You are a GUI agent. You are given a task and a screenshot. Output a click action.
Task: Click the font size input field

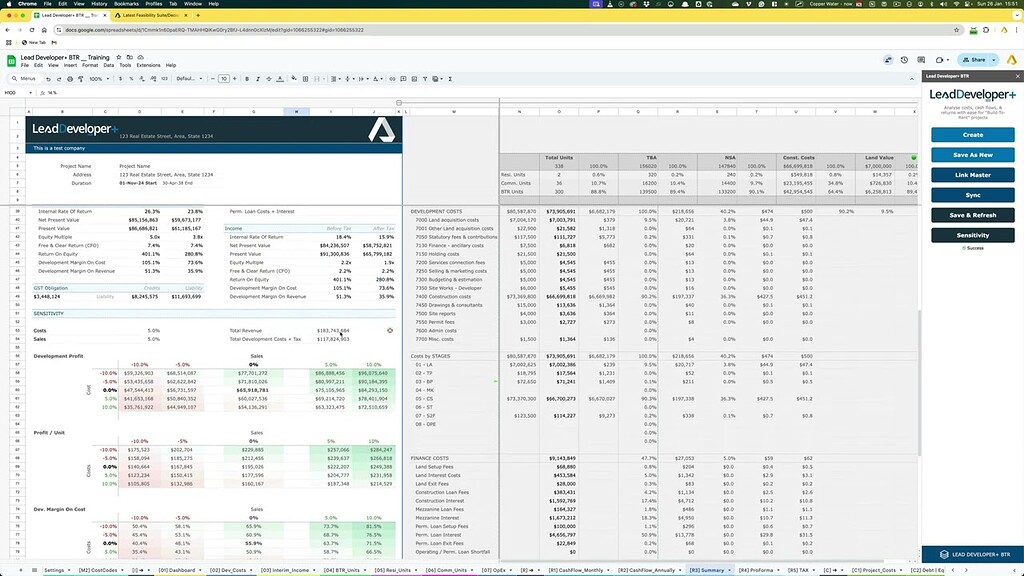pyautogui.click(x=223, y=79)
